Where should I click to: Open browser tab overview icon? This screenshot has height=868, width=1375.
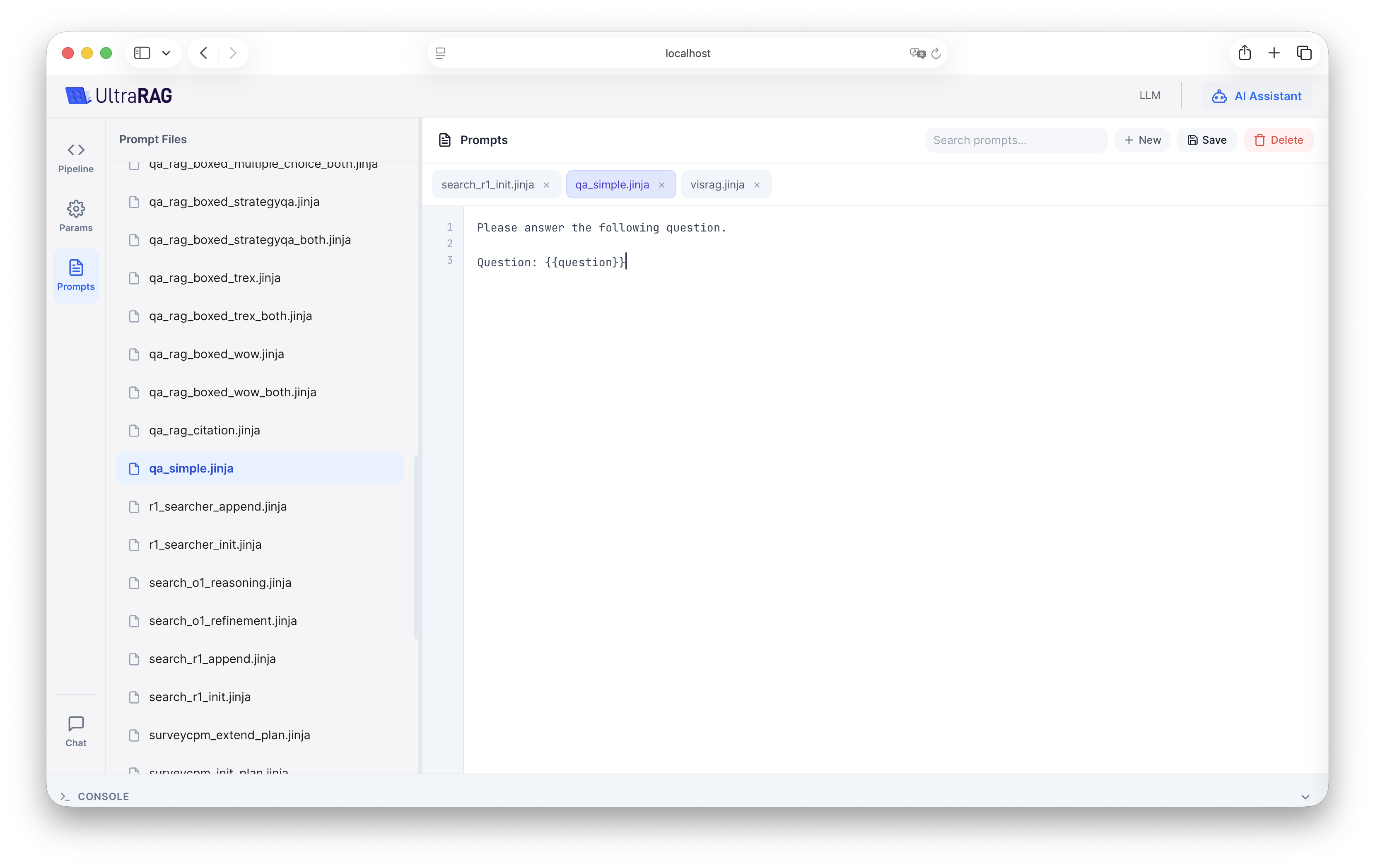tap(1304, 53)
